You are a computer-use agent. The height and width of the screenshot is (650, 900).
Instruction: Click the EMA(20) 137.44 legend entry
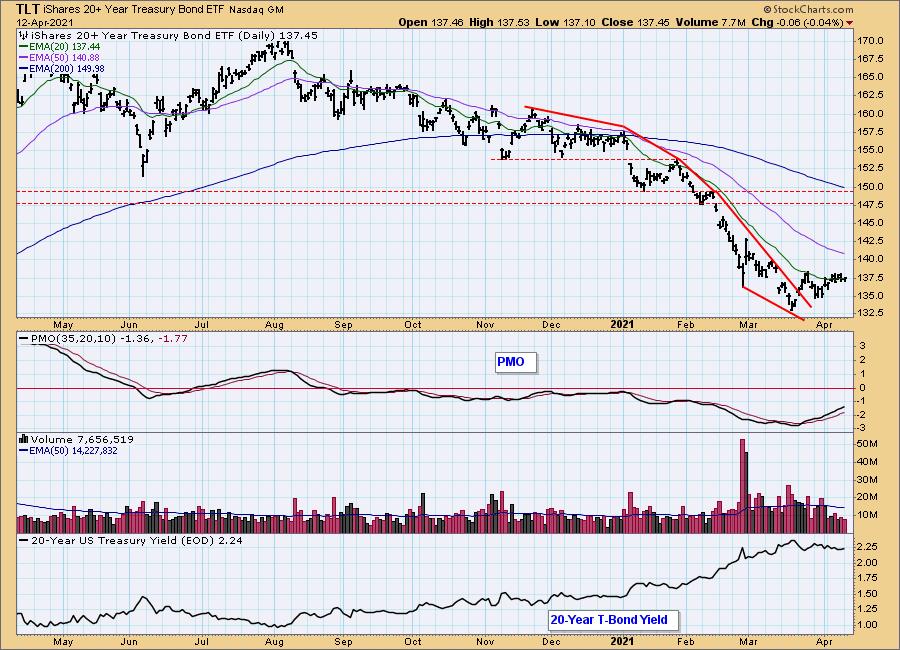(x=64, y=47)
